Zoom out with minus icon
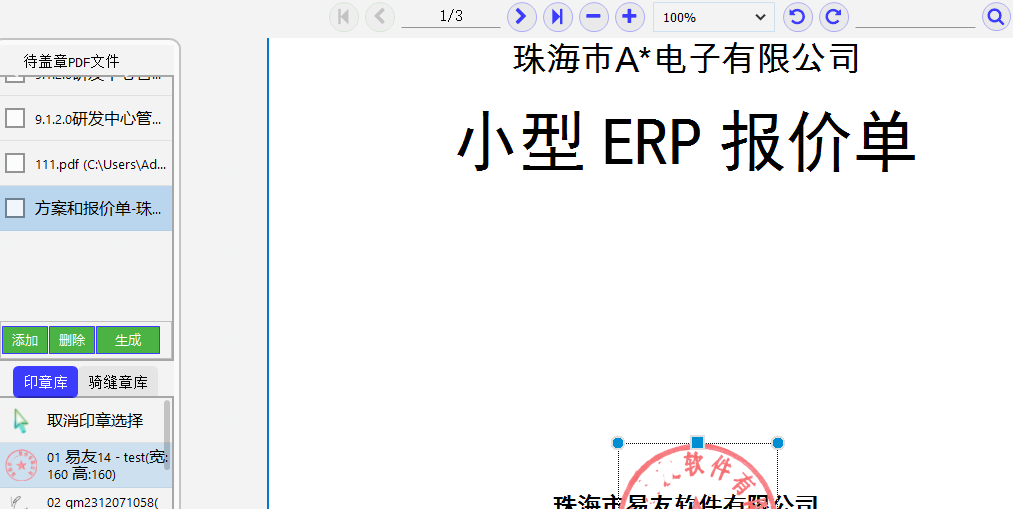The width and height of the screenshot is (1013, 509). coord(594,17)
